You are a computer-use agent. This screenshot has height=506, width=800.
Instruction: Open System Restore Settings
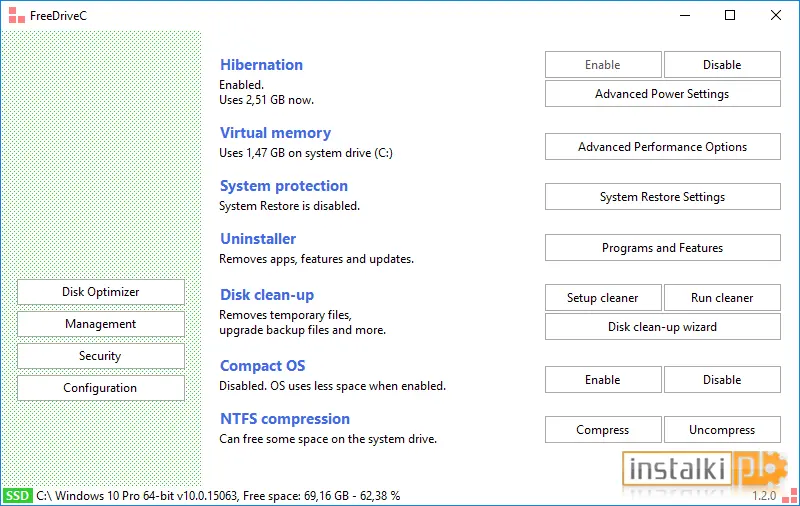pyautogui.click(x=662, y=197)
